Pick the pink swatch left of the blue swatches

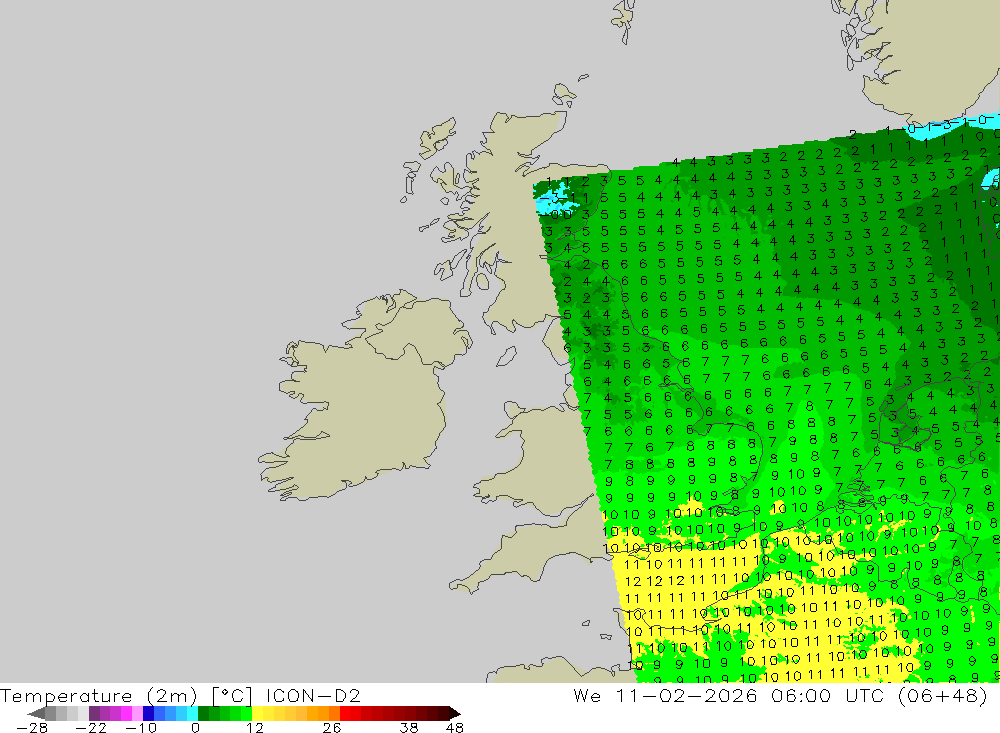click(x=138, y=714)
